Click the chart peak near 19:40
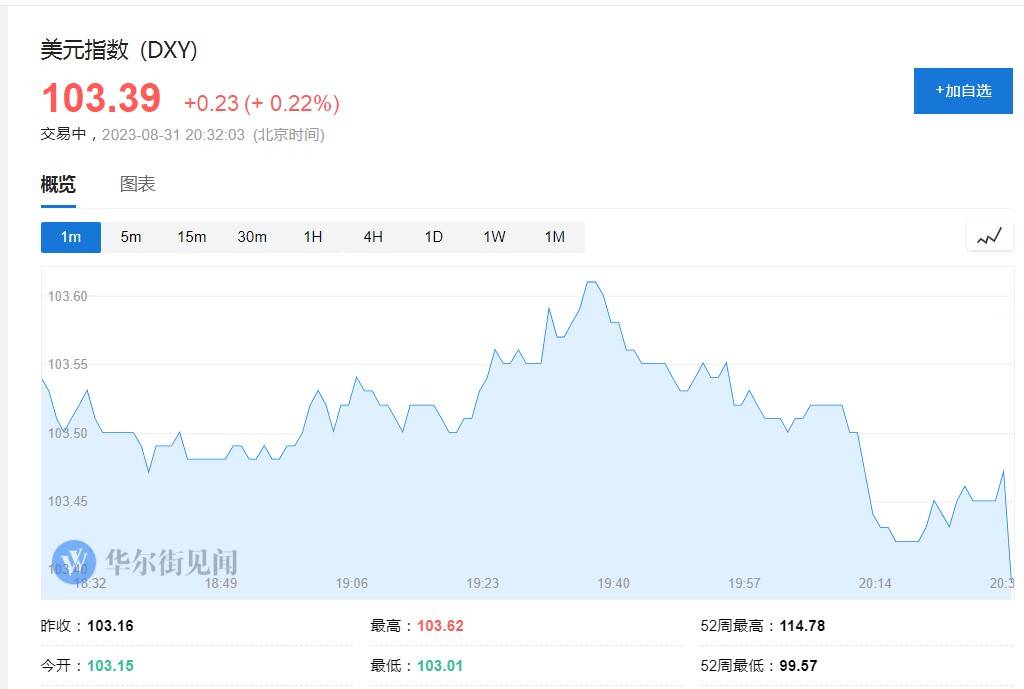 pos(591,283)
